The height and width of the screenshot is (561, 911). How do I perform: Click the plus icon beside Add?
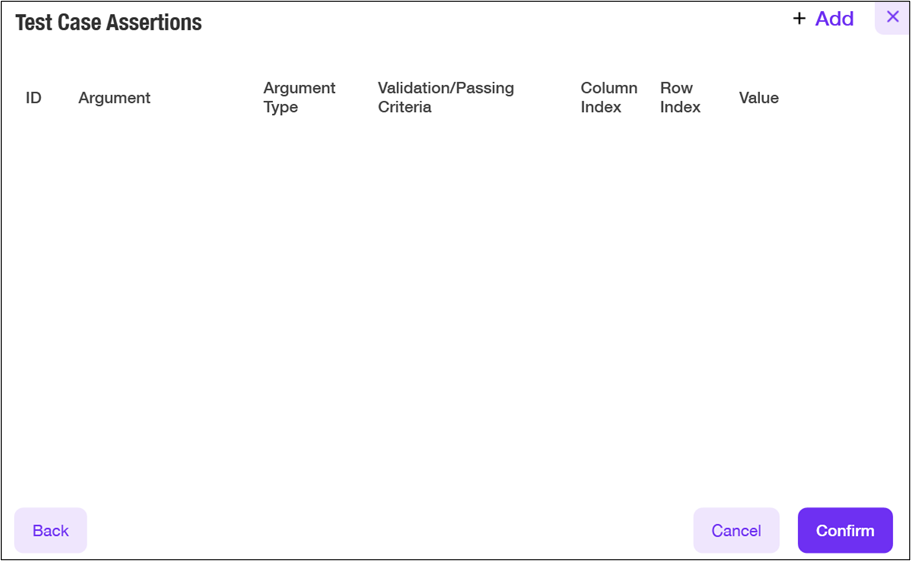point(799,19)
